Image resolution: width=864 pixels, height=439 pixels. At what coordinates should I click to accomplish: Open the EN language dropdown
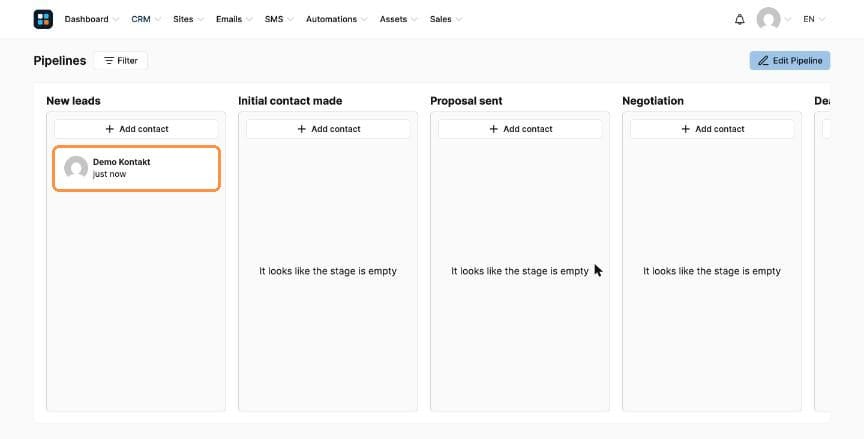pos(814,19)
